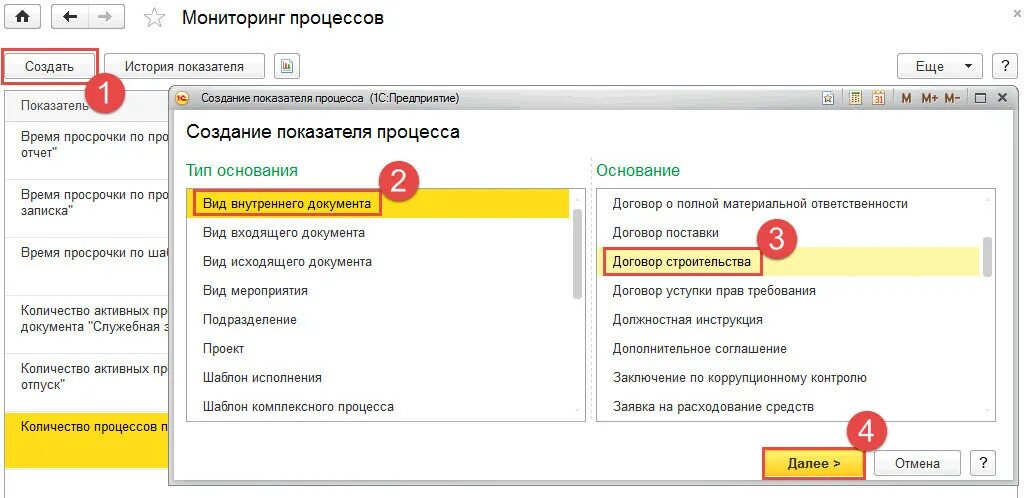Click the Показатель column header

(x=88, y=105)
